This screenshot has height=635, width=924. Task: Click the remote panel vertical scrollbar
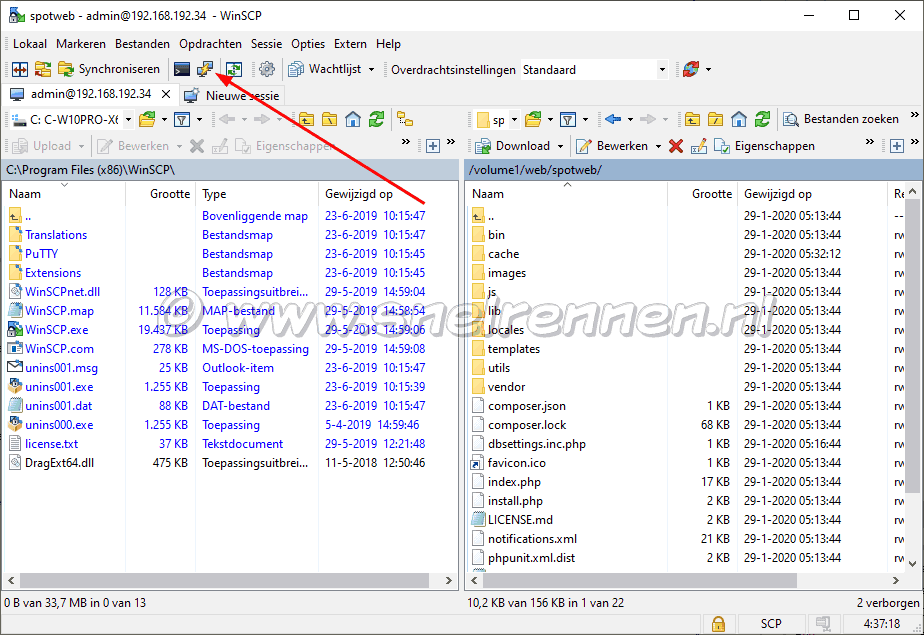[x=913, y=346]
